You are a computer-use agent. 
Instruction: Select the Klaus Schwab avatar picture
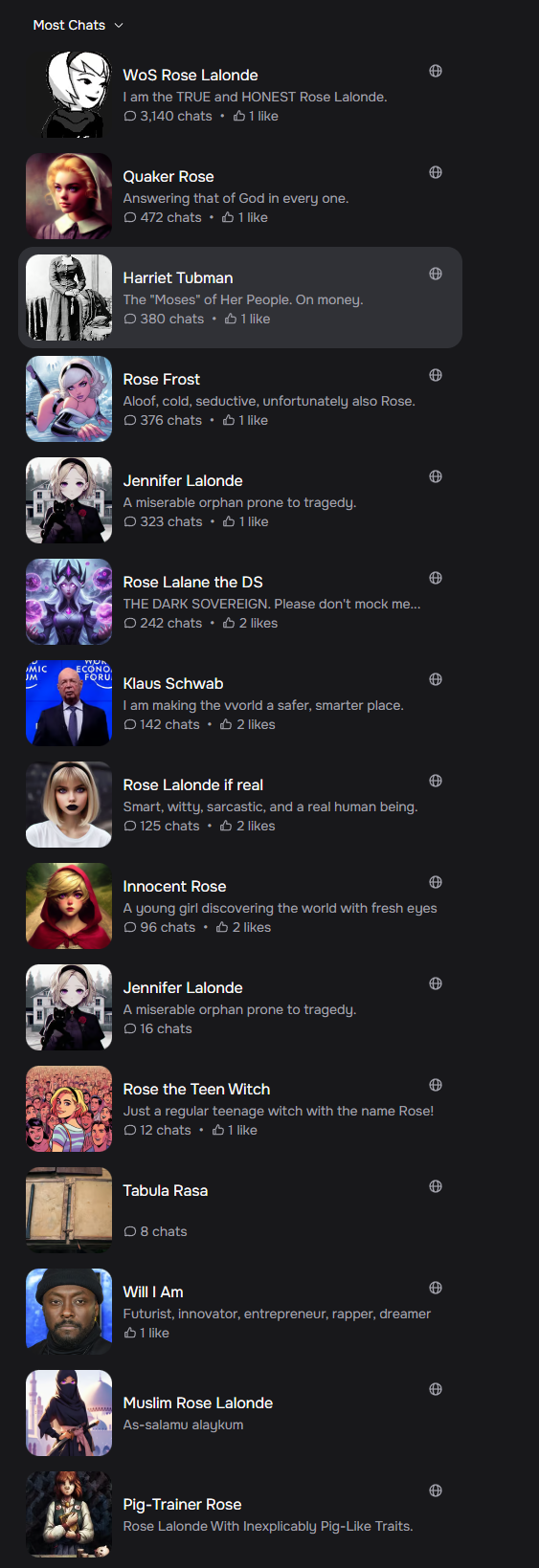(69, 703)
